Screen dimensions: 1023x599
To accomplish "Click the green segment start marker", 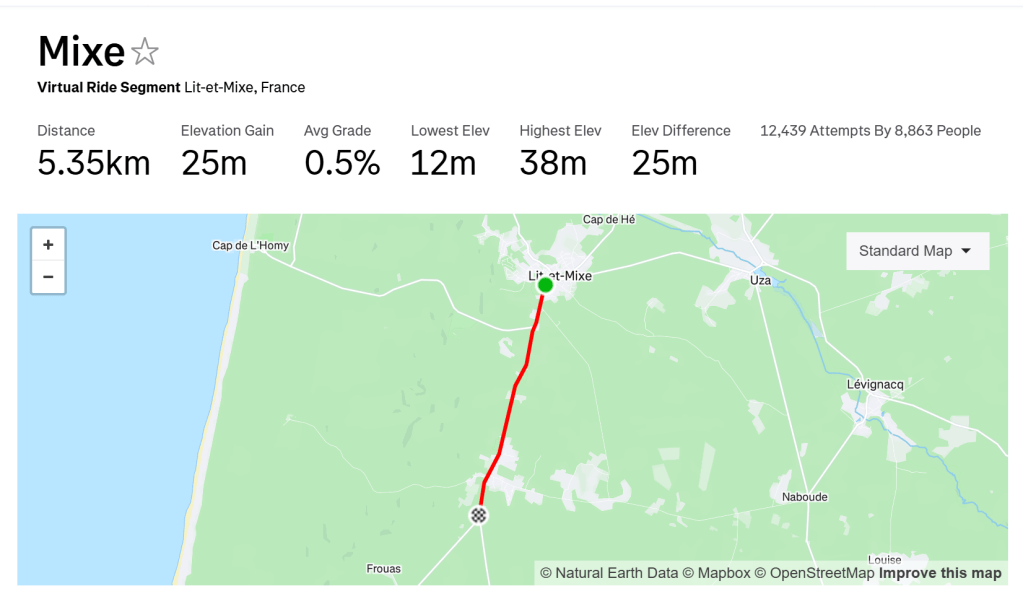I will coord(545,285).
